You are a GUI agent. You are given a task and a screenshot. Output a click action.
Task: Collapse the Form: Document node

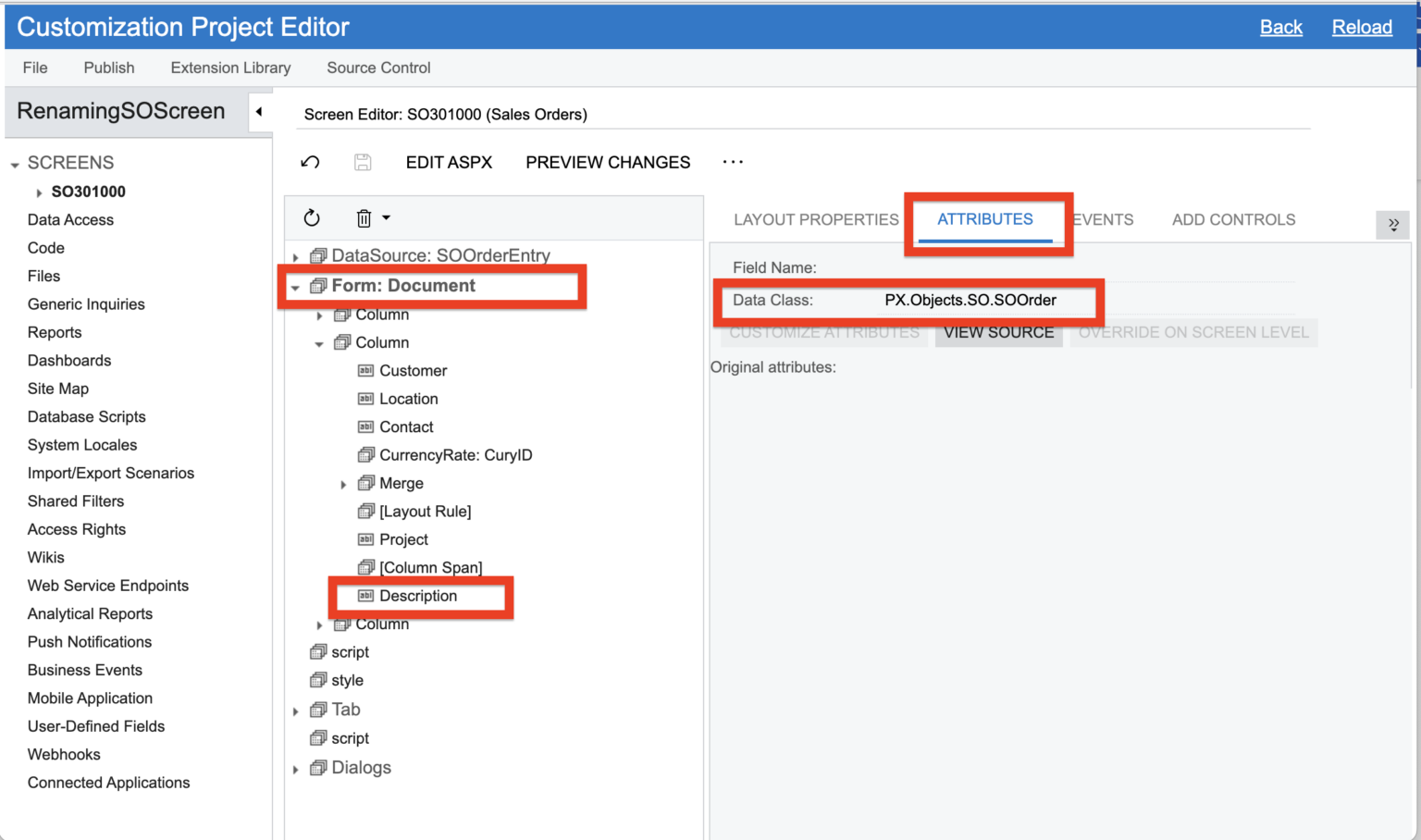pos(295,287)
